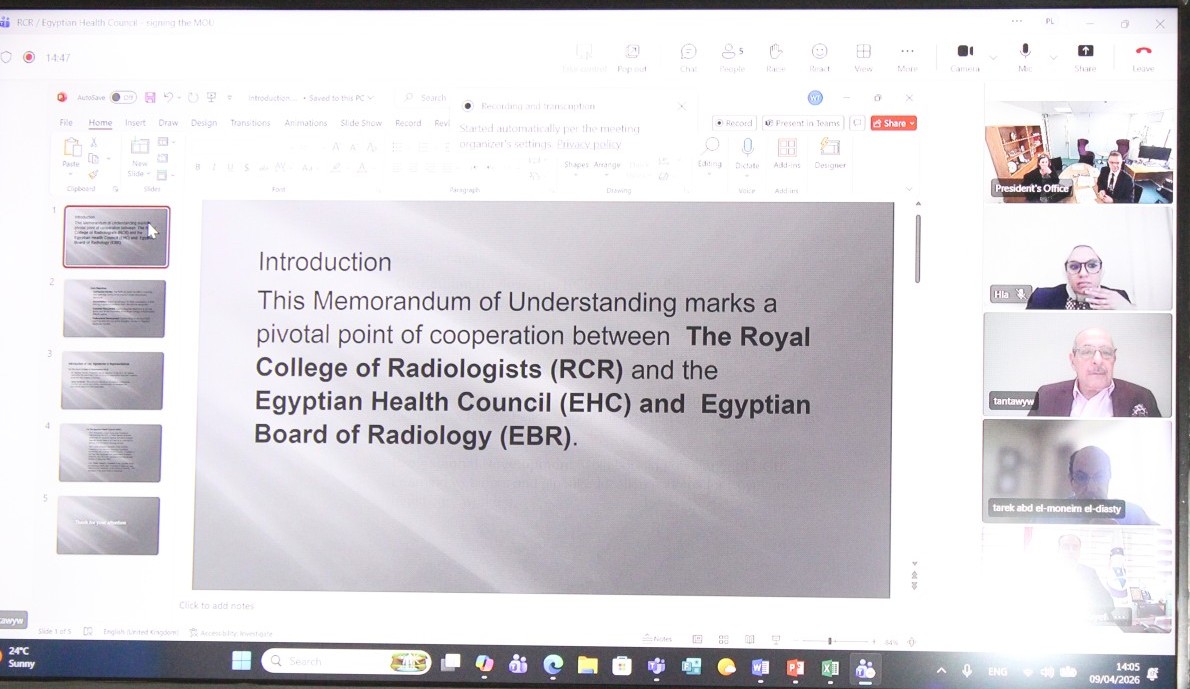This screenshot has width=1190, height=689.
Task: Pop out the shared content window
Action: (632, 58)
